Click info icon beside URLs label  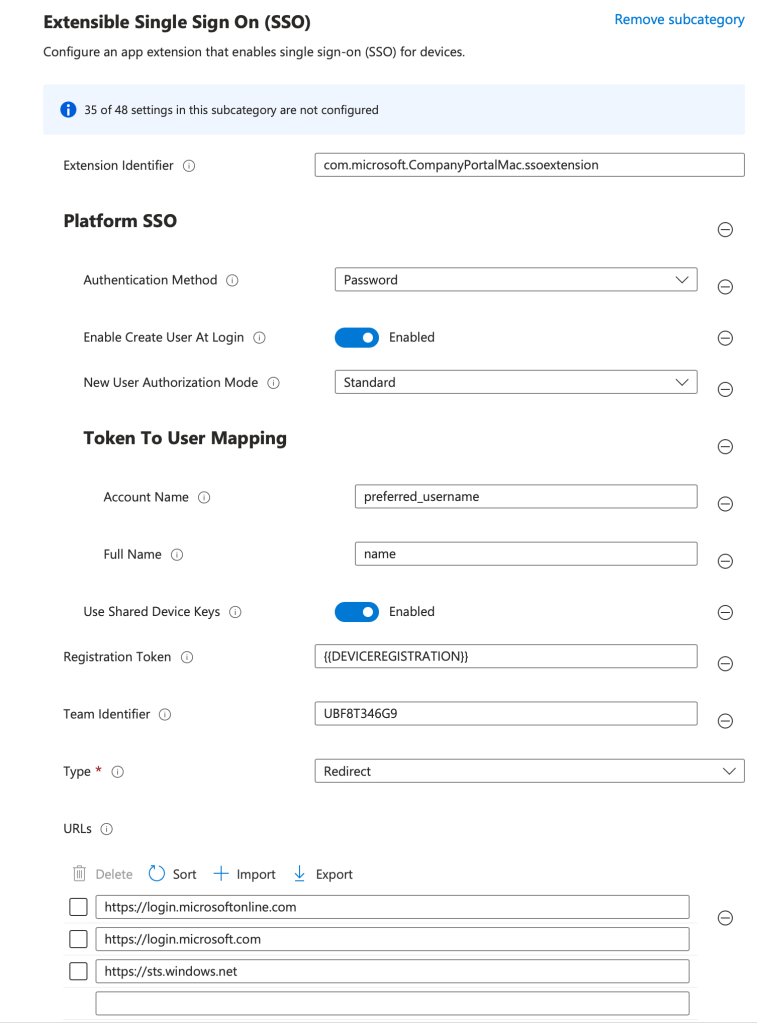pyautogui.click(x=107, y=829)
